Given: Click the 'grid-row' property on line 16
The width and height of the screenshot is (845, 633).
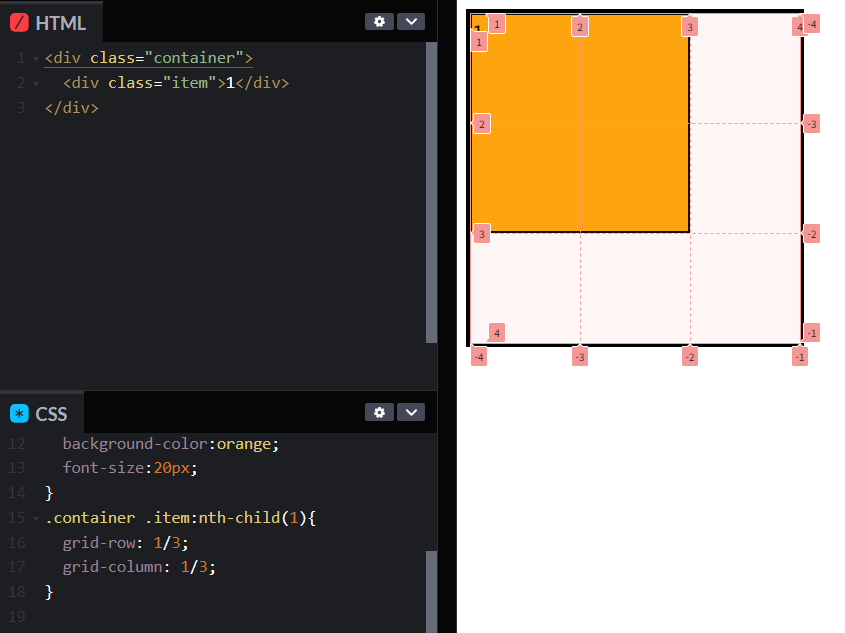Looking at the screenshot, I should pos(99,542).
